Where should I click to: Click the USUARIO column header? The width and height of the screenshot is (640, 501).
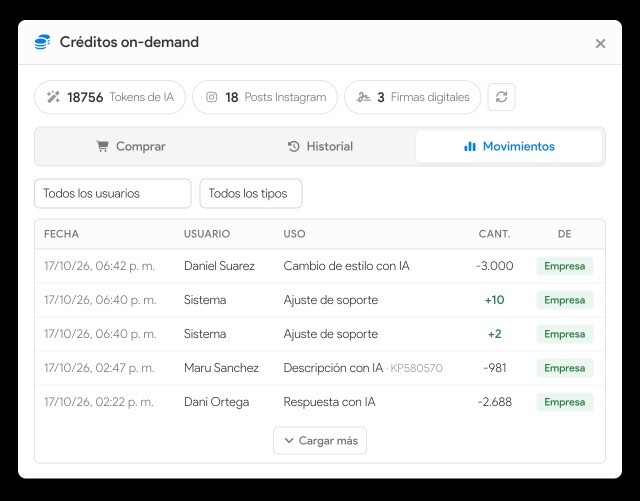(x=207, y=234)
